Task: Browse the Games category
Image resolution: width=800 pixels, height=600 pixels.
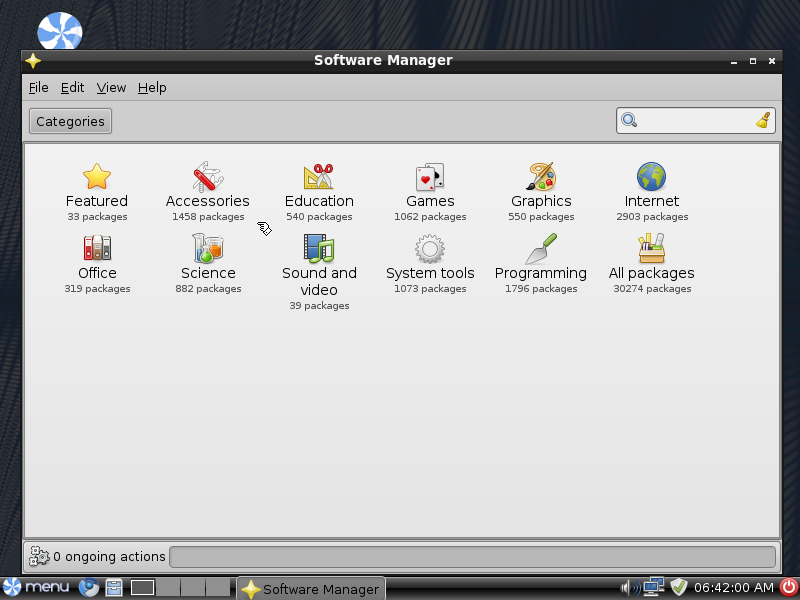Action: click(430, 177)
